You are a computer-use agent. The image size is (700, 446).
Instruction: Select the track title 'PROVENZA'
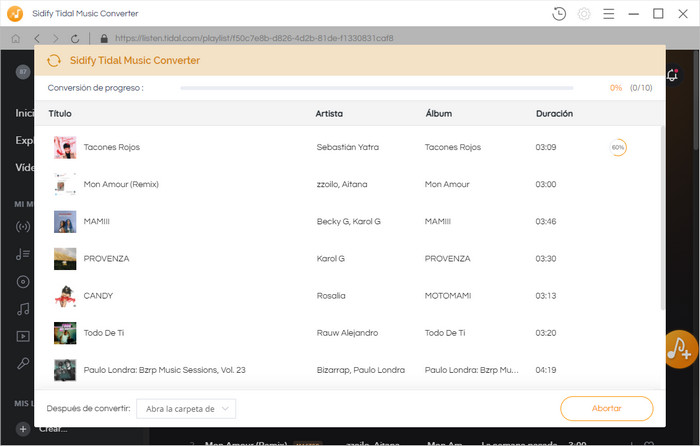pos(106,258)
